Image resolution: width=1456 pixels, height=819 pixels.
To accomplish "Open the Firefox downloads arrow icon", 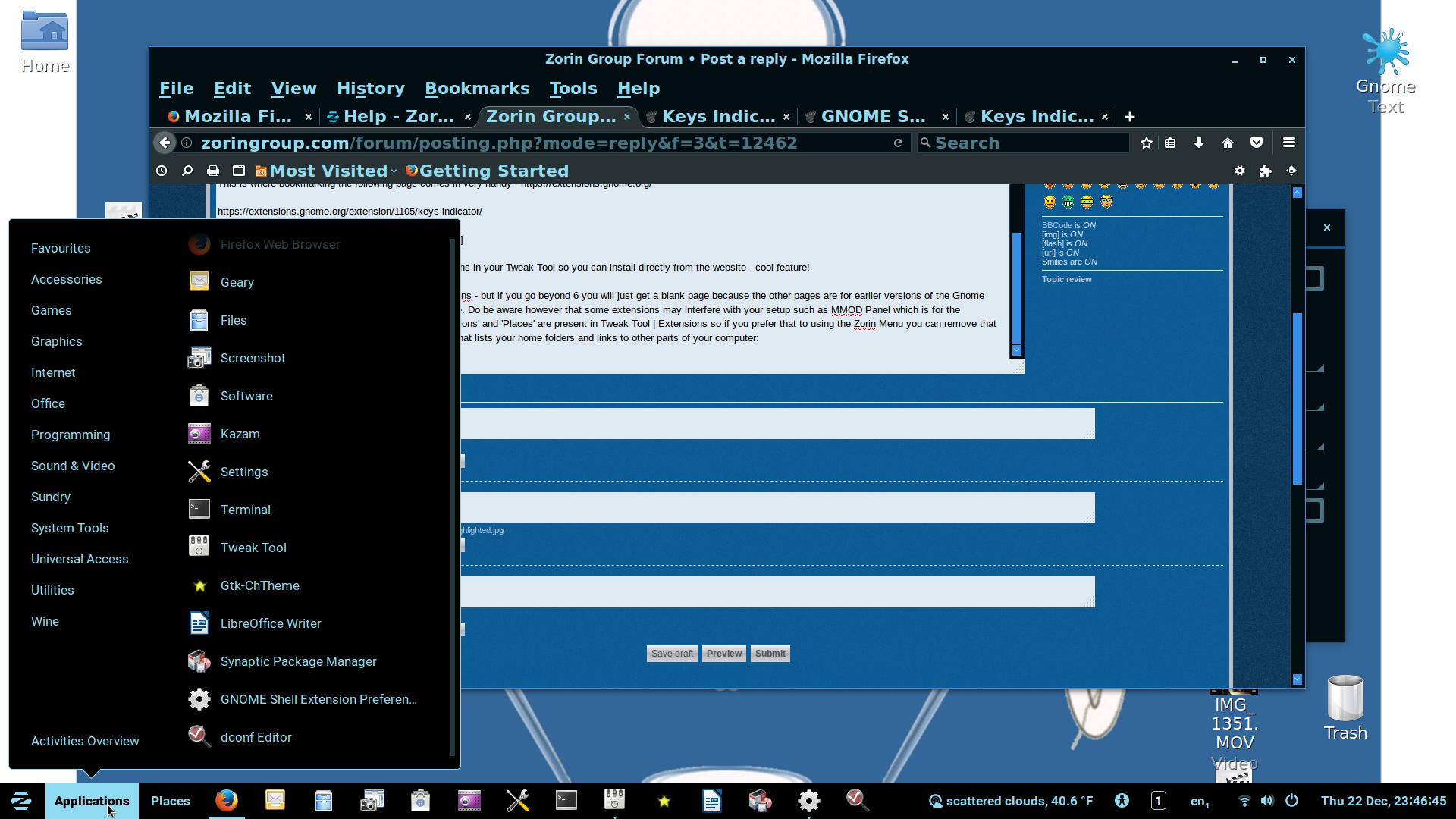I will [x=1199, y=143].
